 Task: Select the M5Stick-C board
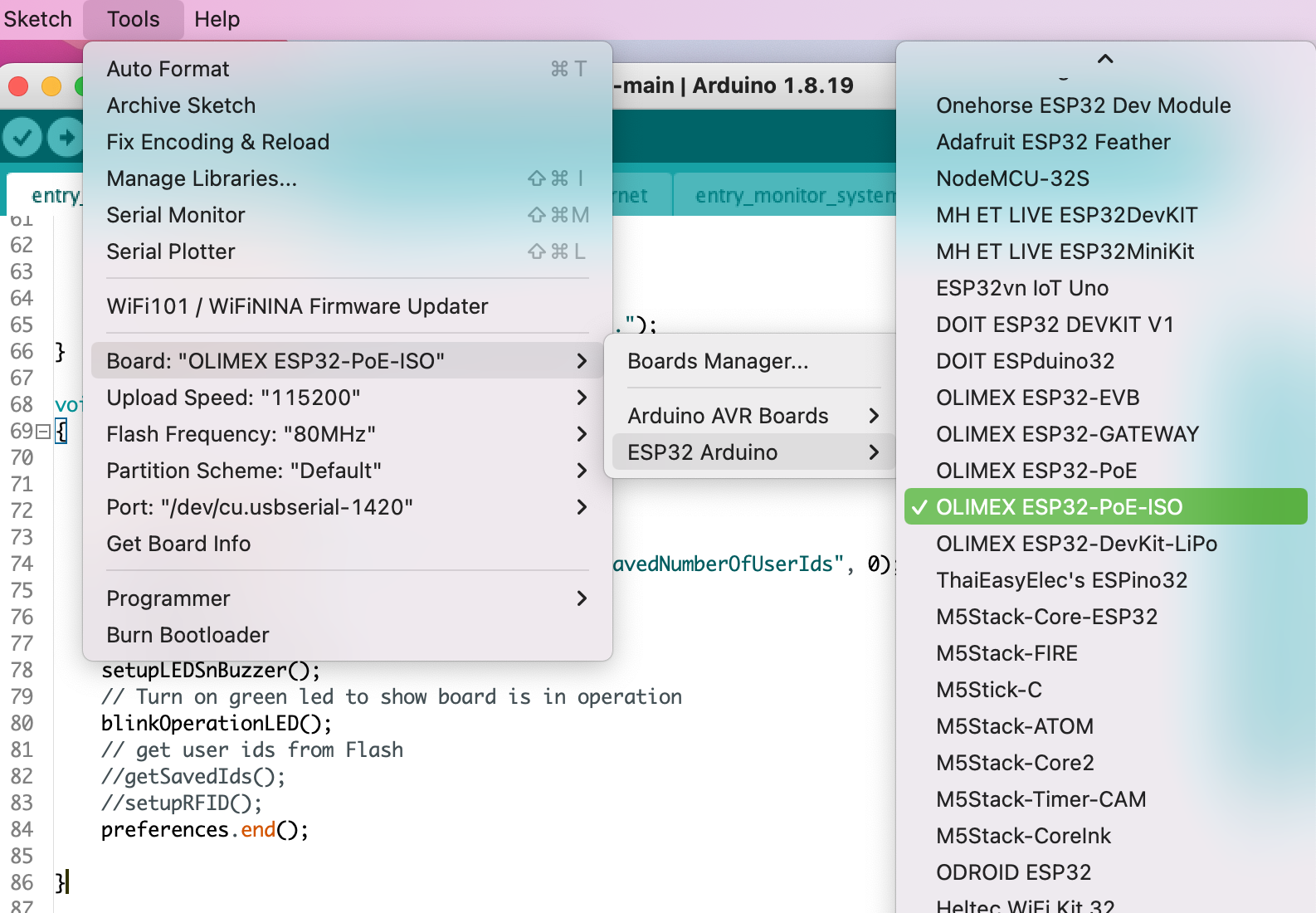pos(1106,690)
